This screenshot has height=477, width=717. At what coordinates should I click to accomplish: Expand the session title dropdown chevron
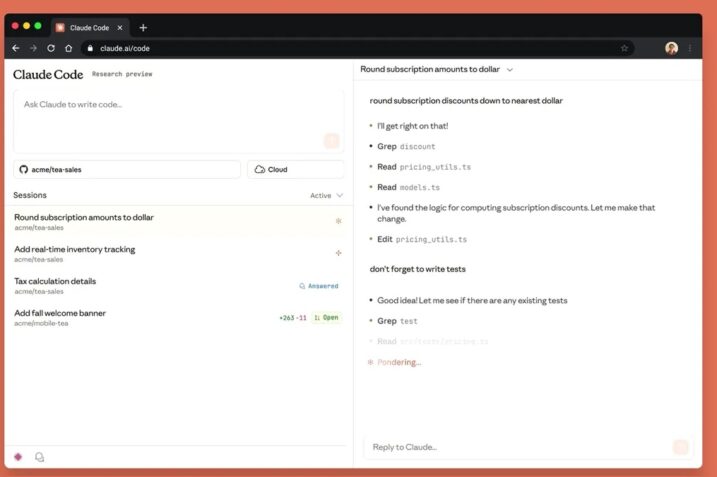tap(510, 70)
